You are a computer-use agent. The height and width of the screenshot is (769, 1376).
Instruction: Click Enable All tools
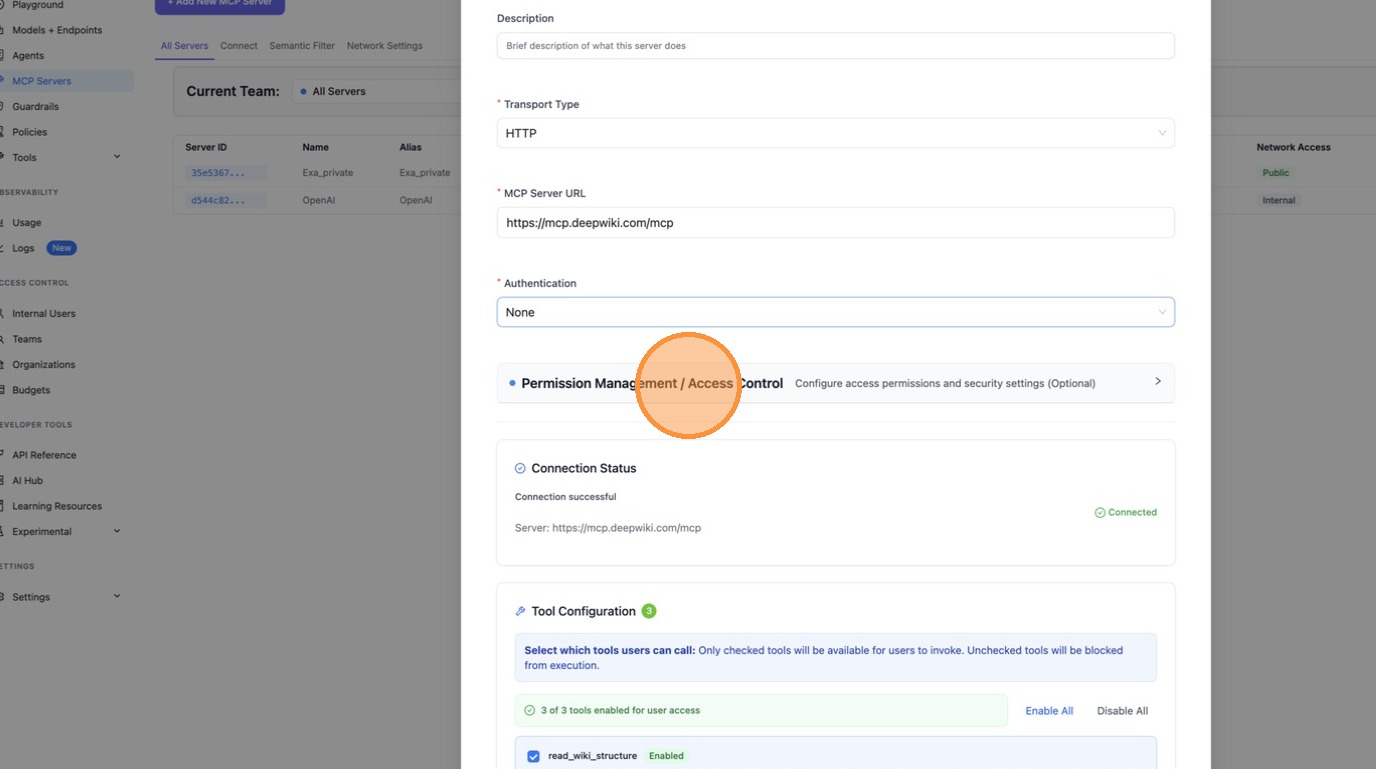1049,711
